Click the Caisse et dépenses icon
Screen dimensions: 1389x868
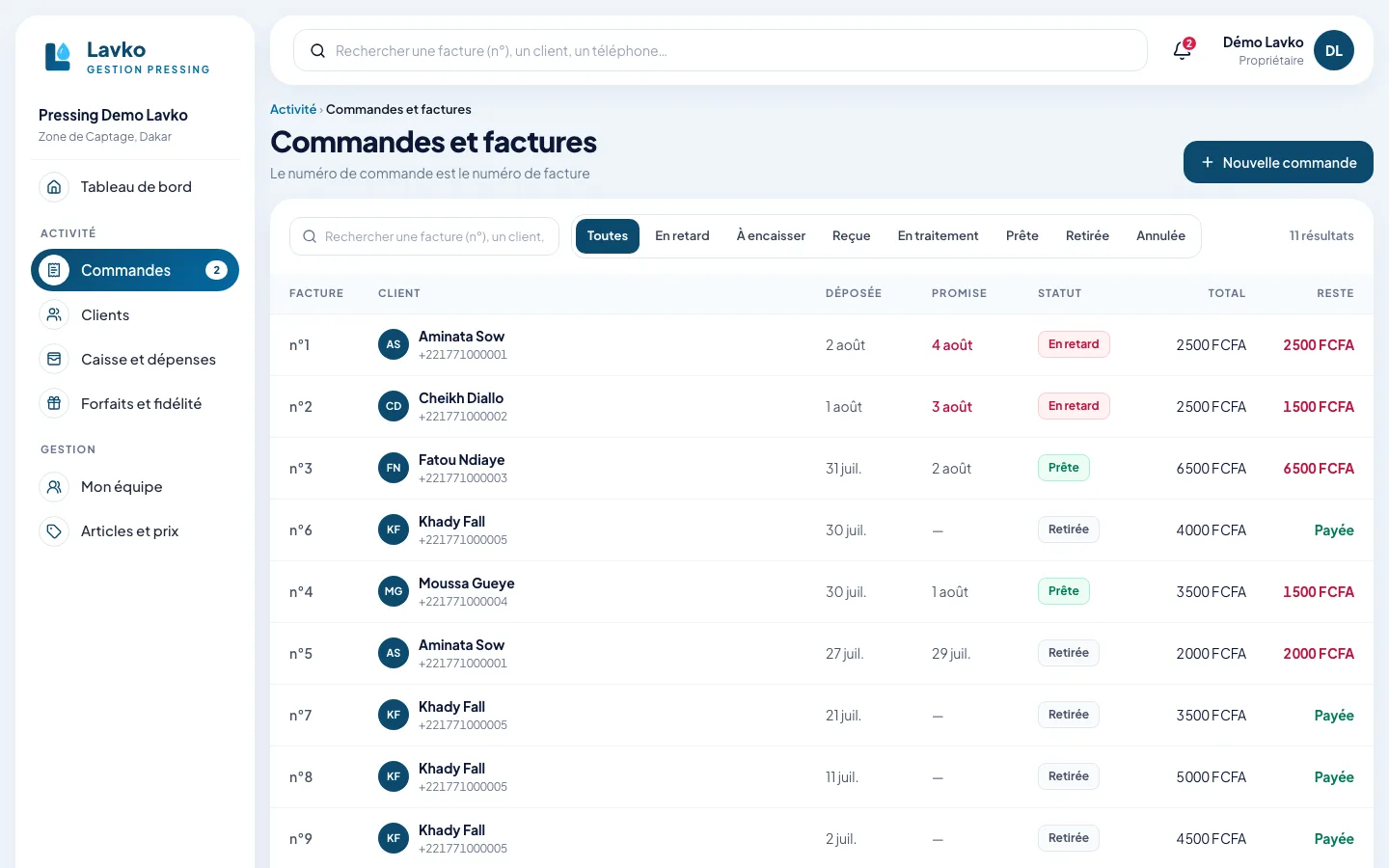click(54, 359)
